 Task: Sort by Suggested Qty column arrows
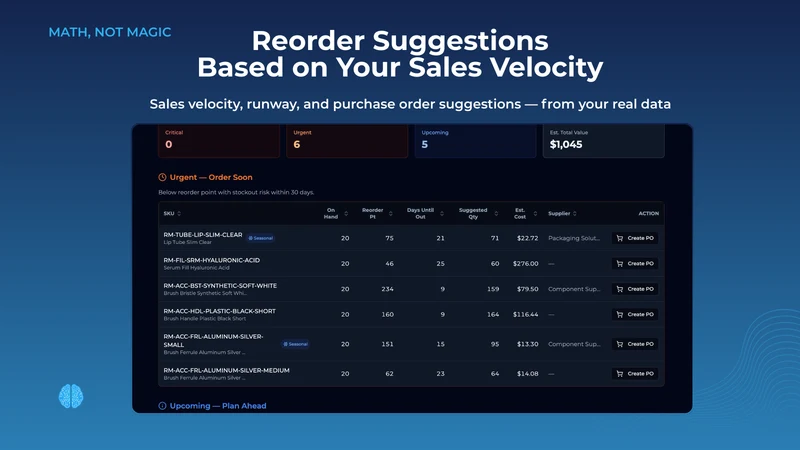tap(496, 213)
